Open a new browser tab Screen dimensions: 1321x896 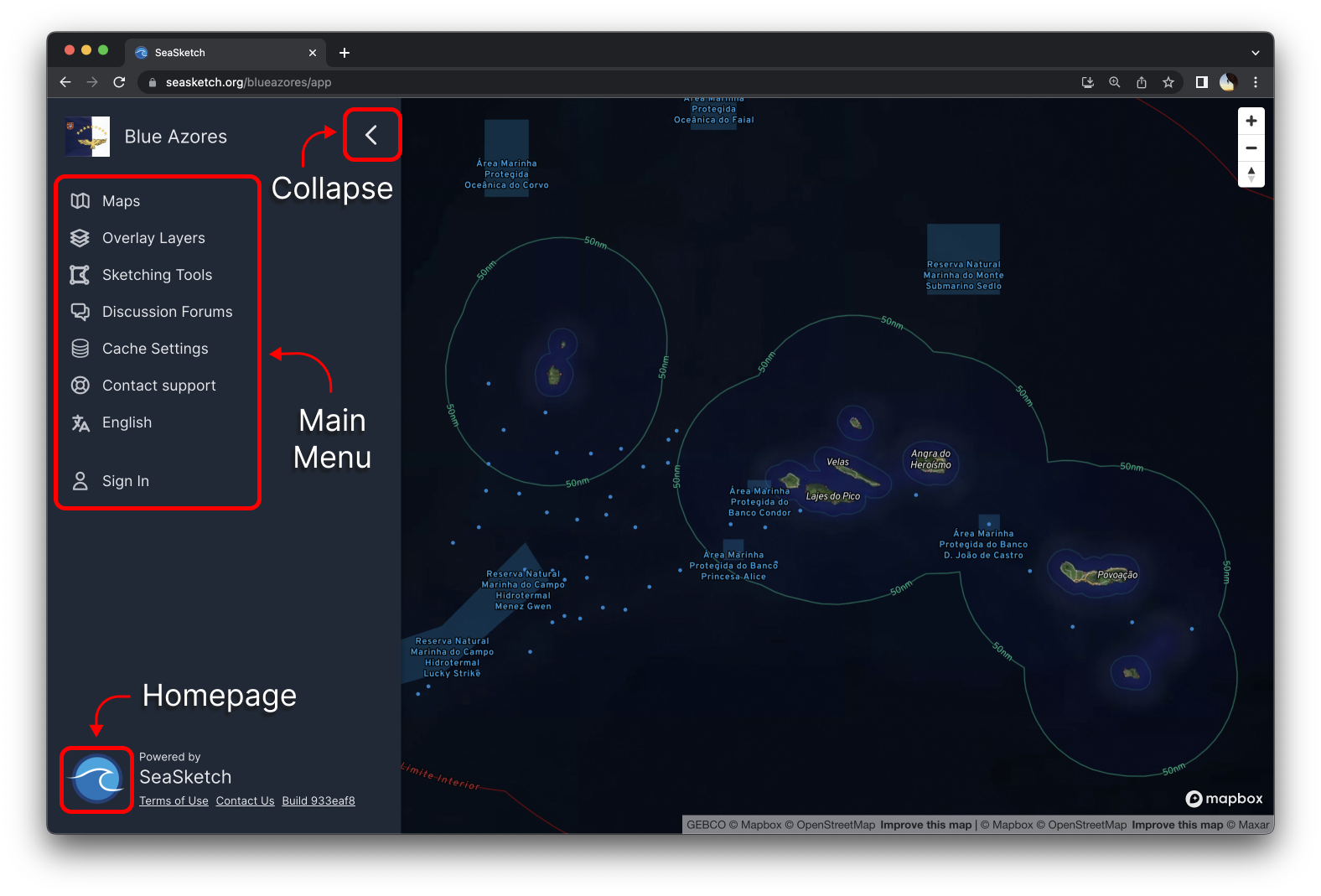pyautogui.click(x=344, y=53)
